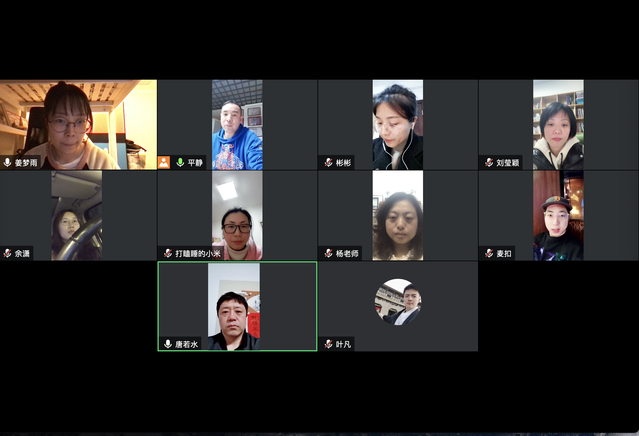
Task: Click the orange host badge icon next to 平静
Action: [164, 163]
